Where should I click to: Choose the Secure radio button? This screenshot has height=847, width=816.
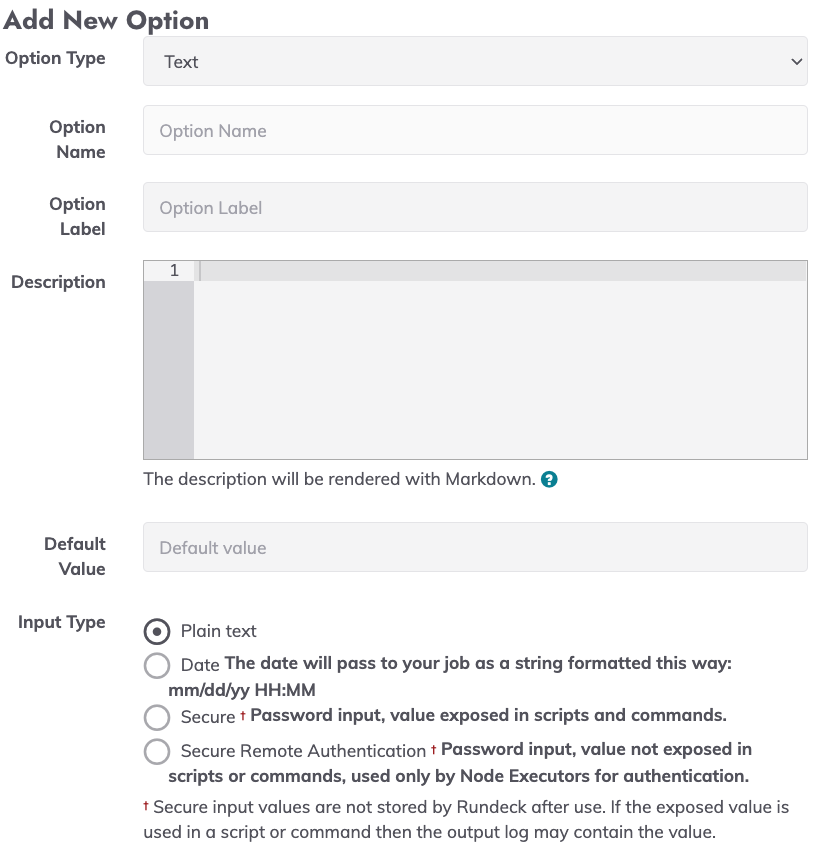tap(157, 717)
